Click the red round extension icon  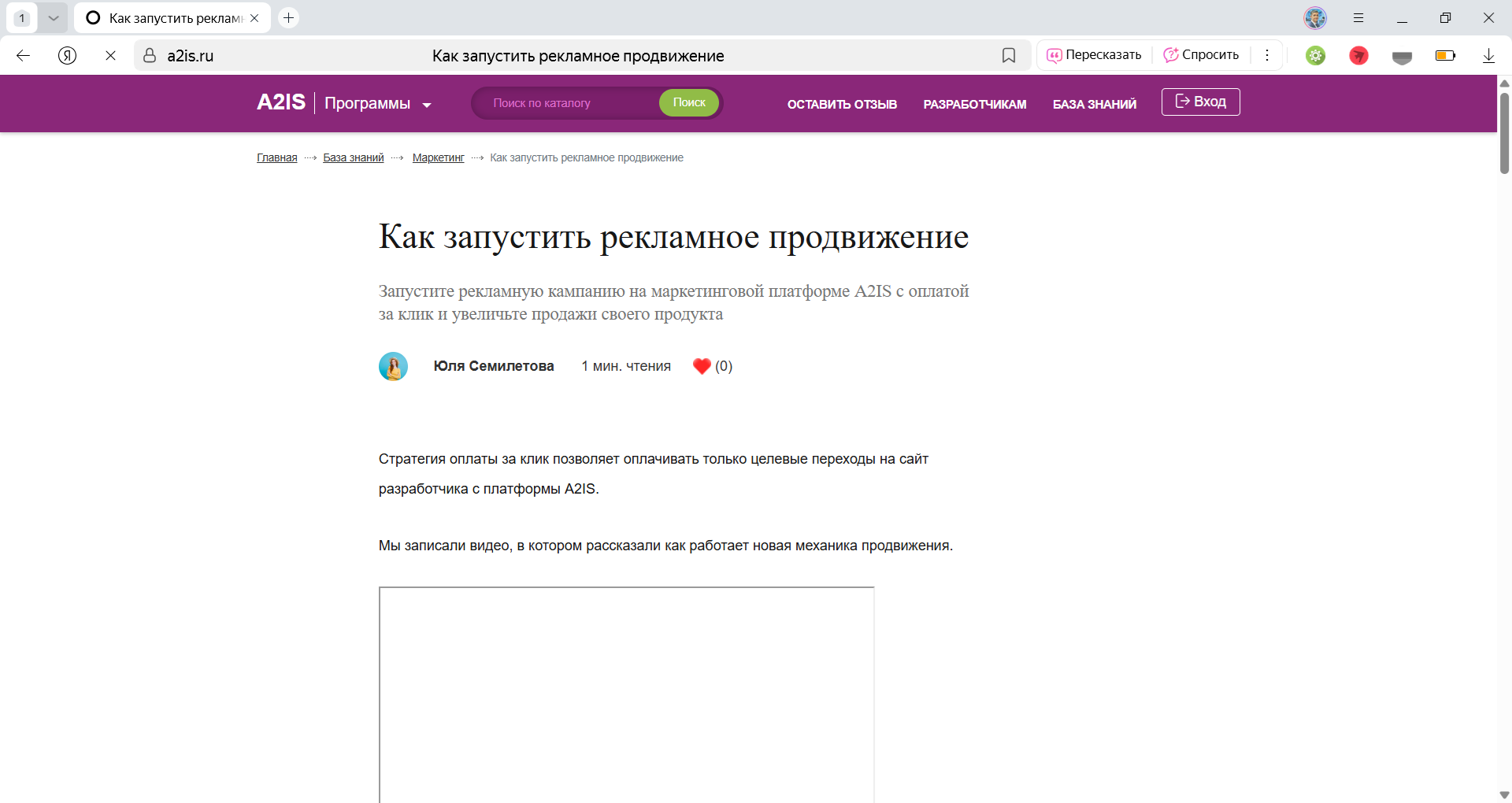pos(1358,55)
